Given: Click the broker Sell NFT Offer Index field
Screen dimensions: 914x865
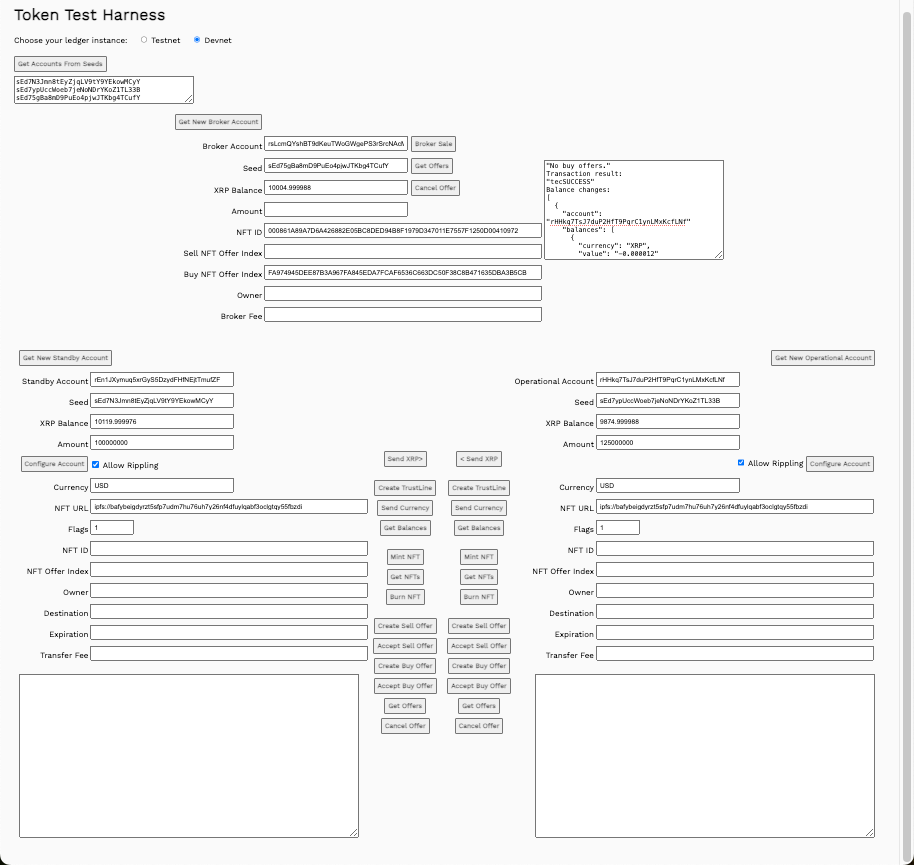Looking at the screenshot, I should [403, 252].
